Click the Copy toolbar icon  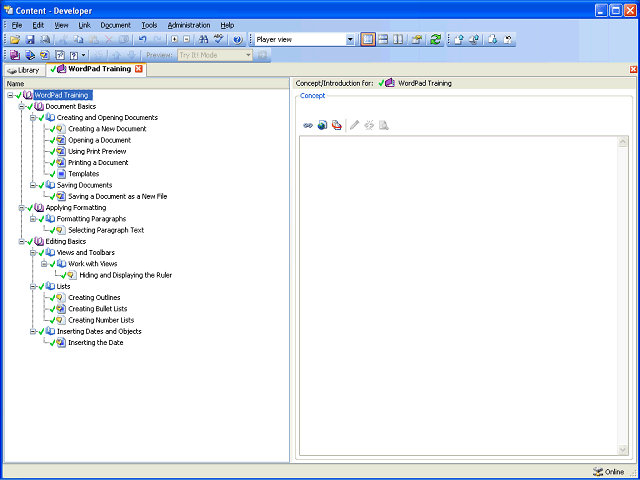point(78,40)
